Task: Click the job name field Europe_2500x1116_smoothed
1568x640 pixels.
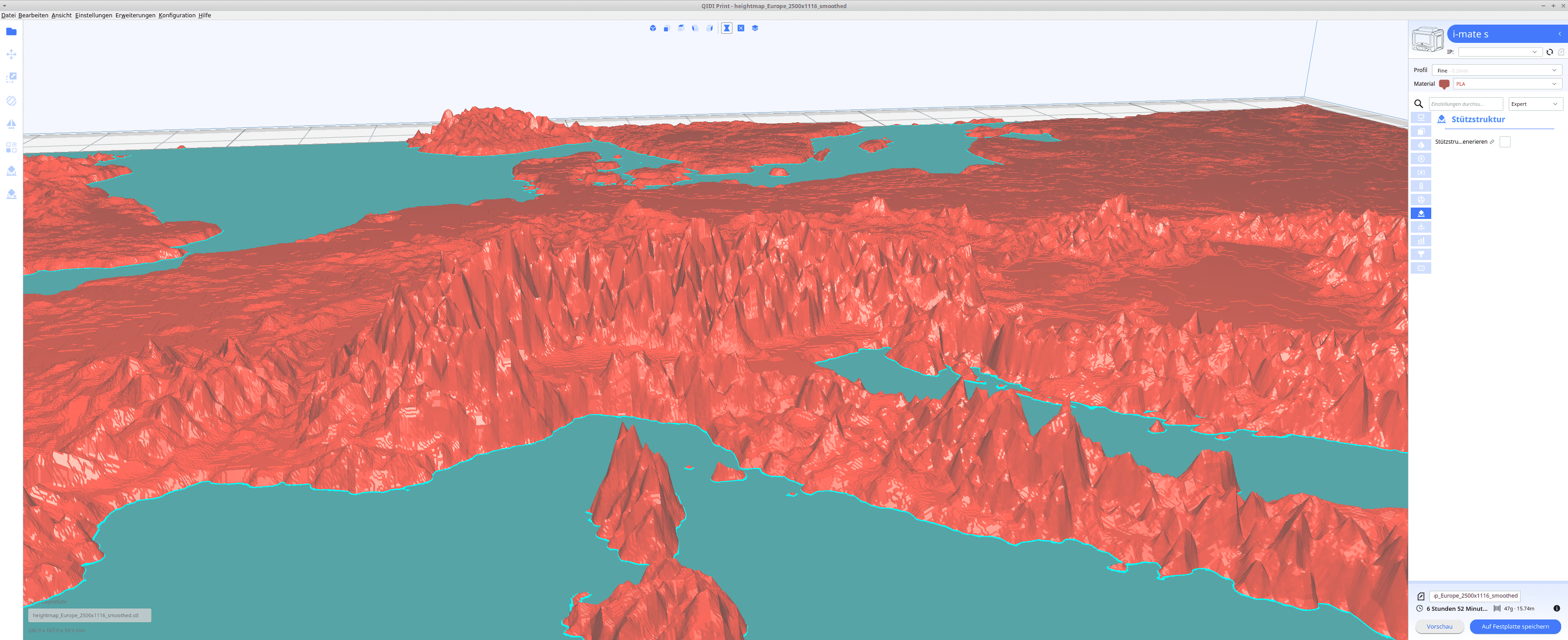Action: (x=1475, y=596)
